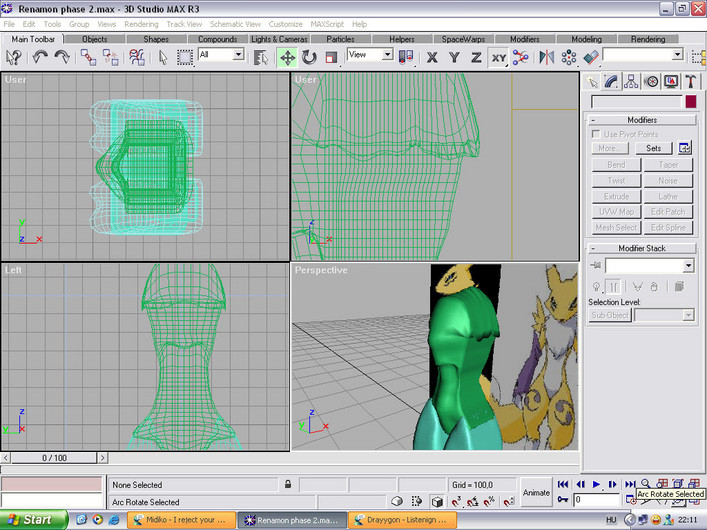Open the Display command panel
707x530 pixels.
pyautogui.click(x=670, y=82)
